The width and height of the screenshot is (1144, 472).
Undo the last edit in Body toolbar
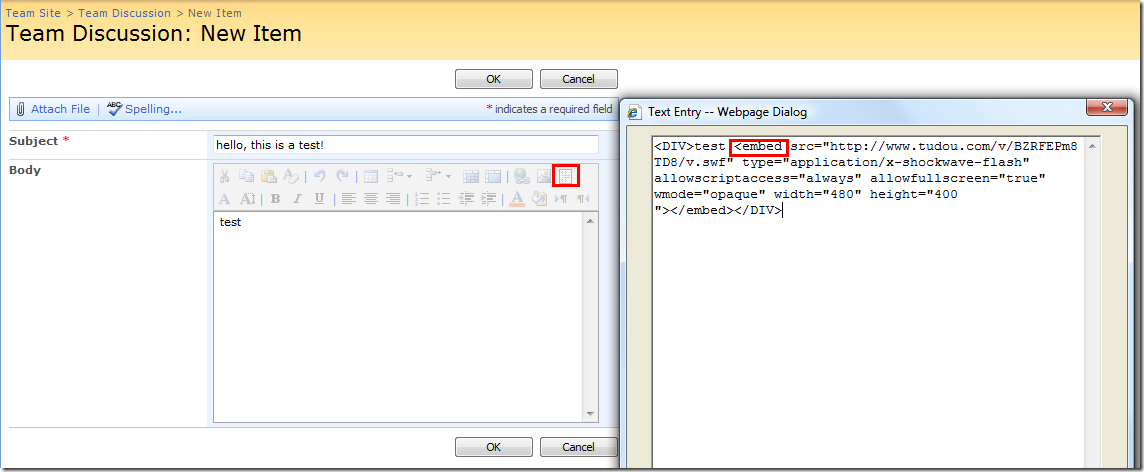click(x=320, y=176)
